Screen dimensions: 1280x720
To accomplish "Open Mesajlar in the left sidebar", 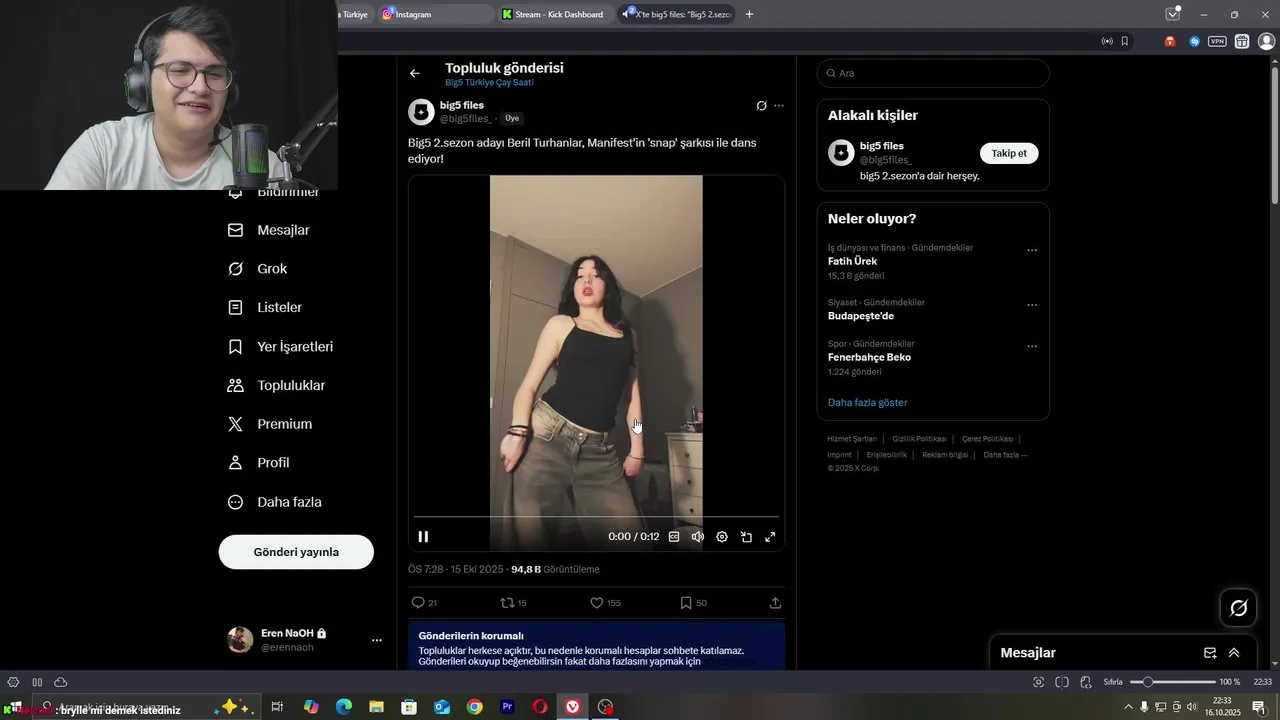I will tap(270, 230).
